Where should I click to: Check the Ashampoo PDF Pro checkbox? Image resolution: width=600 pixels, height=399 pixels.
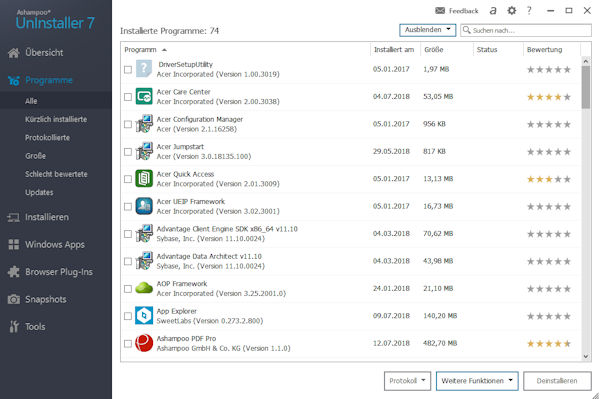[128, 344]
